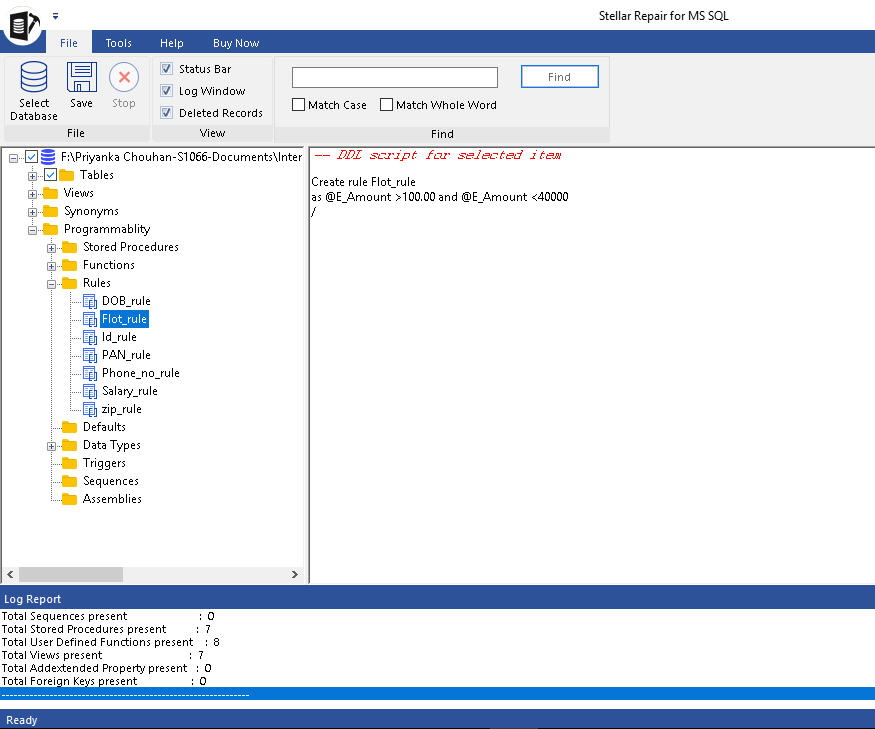Click the Find button
Image resolution: width=875 pixels, height=729 pixels.
click(560, 77)
